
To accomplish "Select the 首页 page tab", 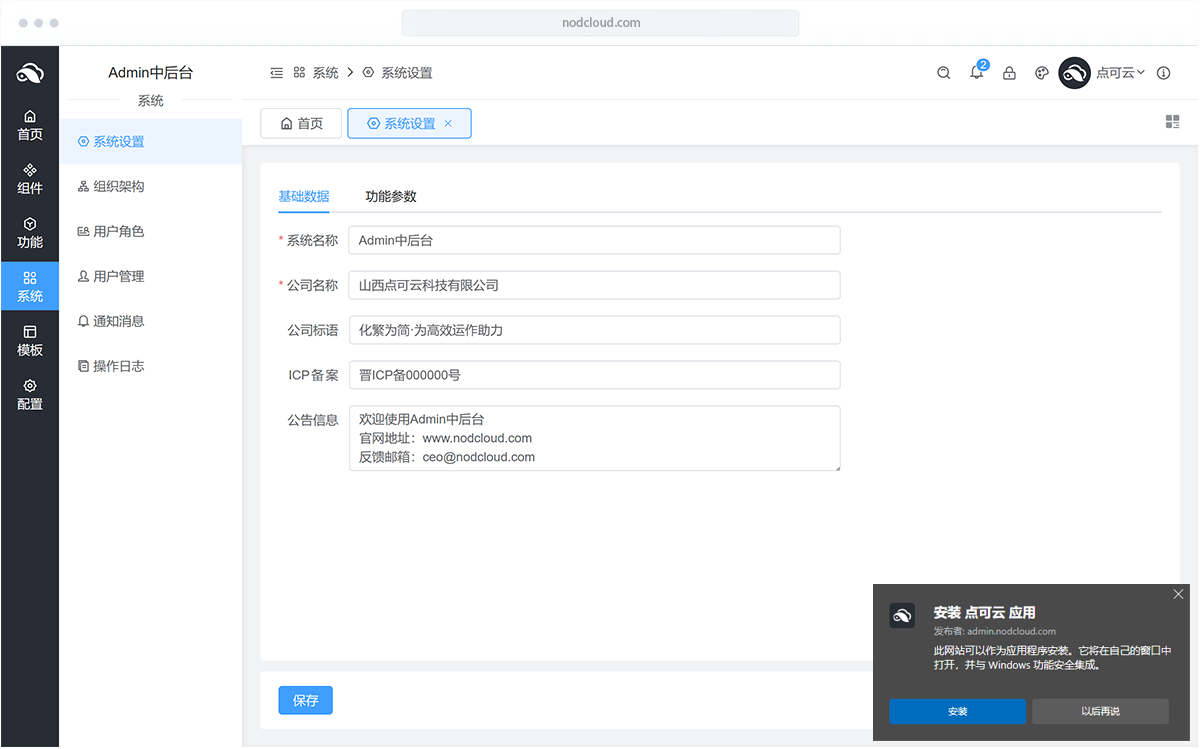I will pyautogui.click(x=301, y=123).
